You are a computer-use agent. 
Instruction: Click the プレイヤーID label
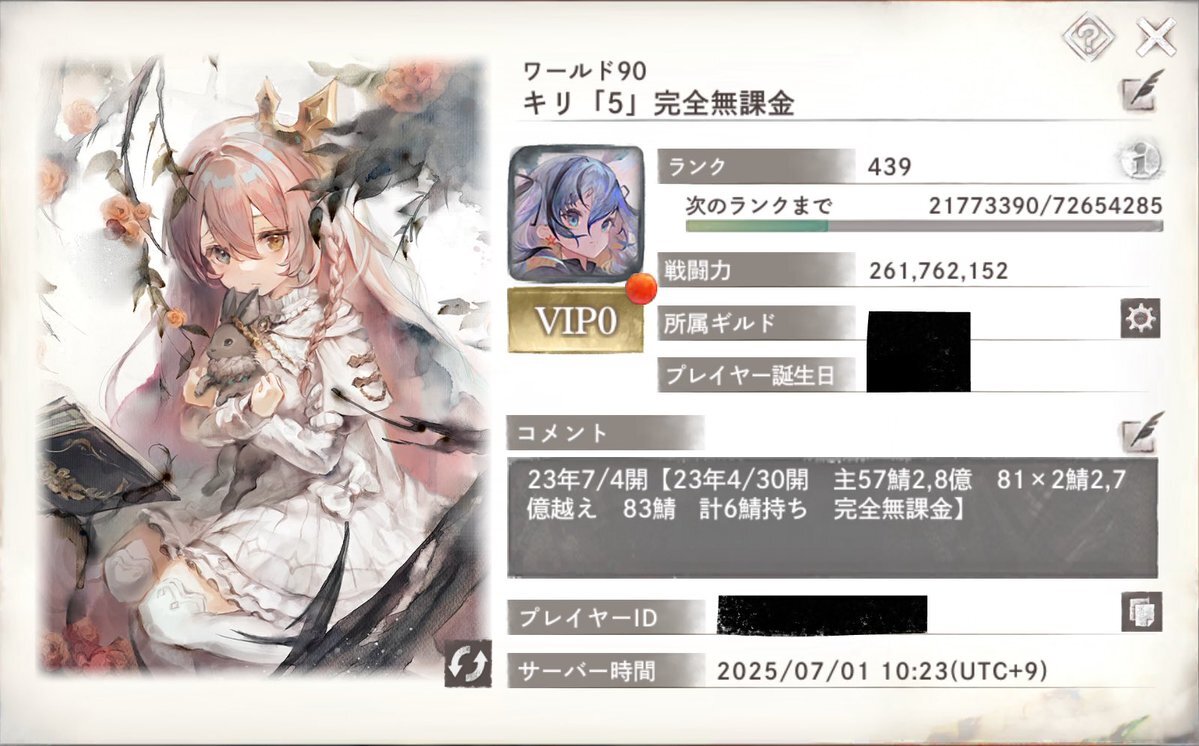coord(589,617)
